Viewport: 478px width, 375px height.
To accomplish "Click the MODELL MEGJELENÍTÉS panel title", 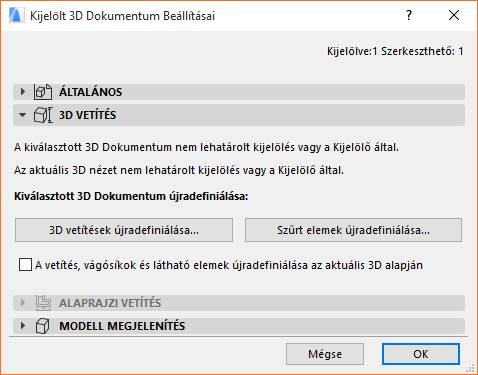I will click(x=122, y=326).
